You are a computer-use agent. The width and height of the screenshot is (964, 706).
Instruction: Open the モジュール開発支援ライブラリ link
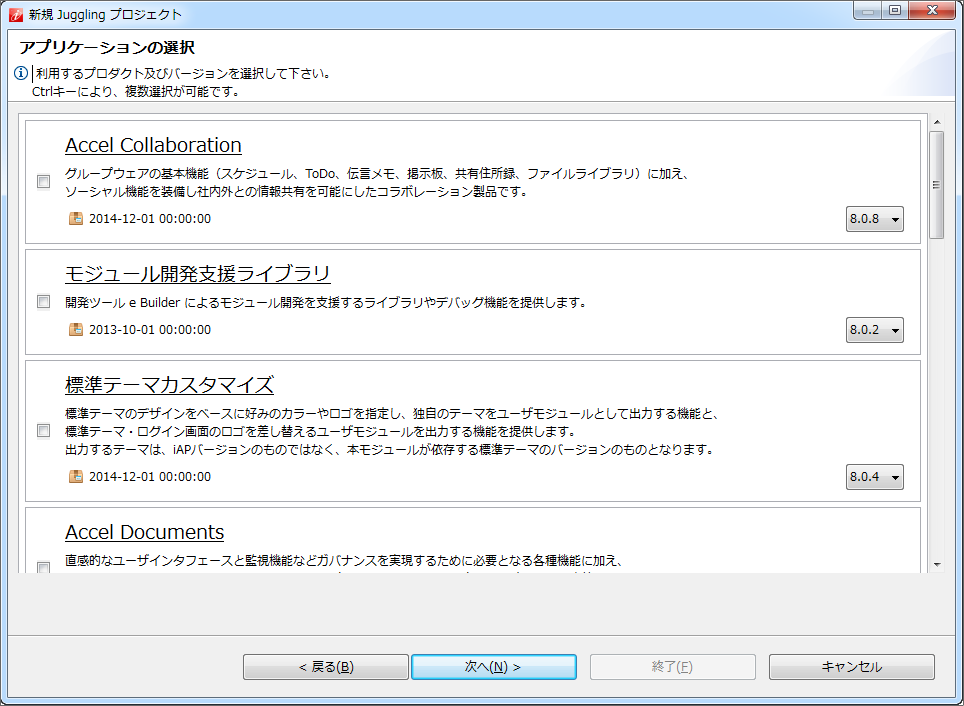point(198,274)
